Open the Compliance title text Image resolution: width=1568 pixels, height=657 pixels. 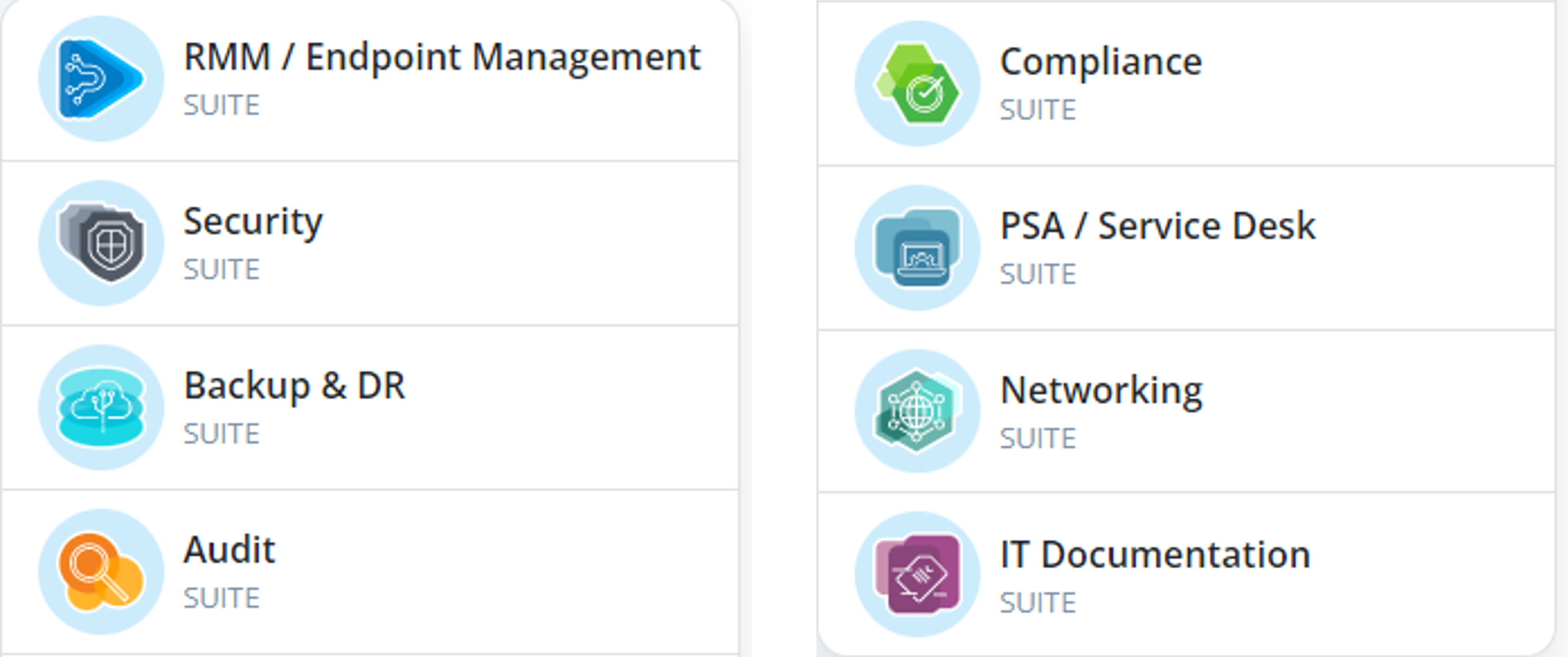(x=1101, y=62)
